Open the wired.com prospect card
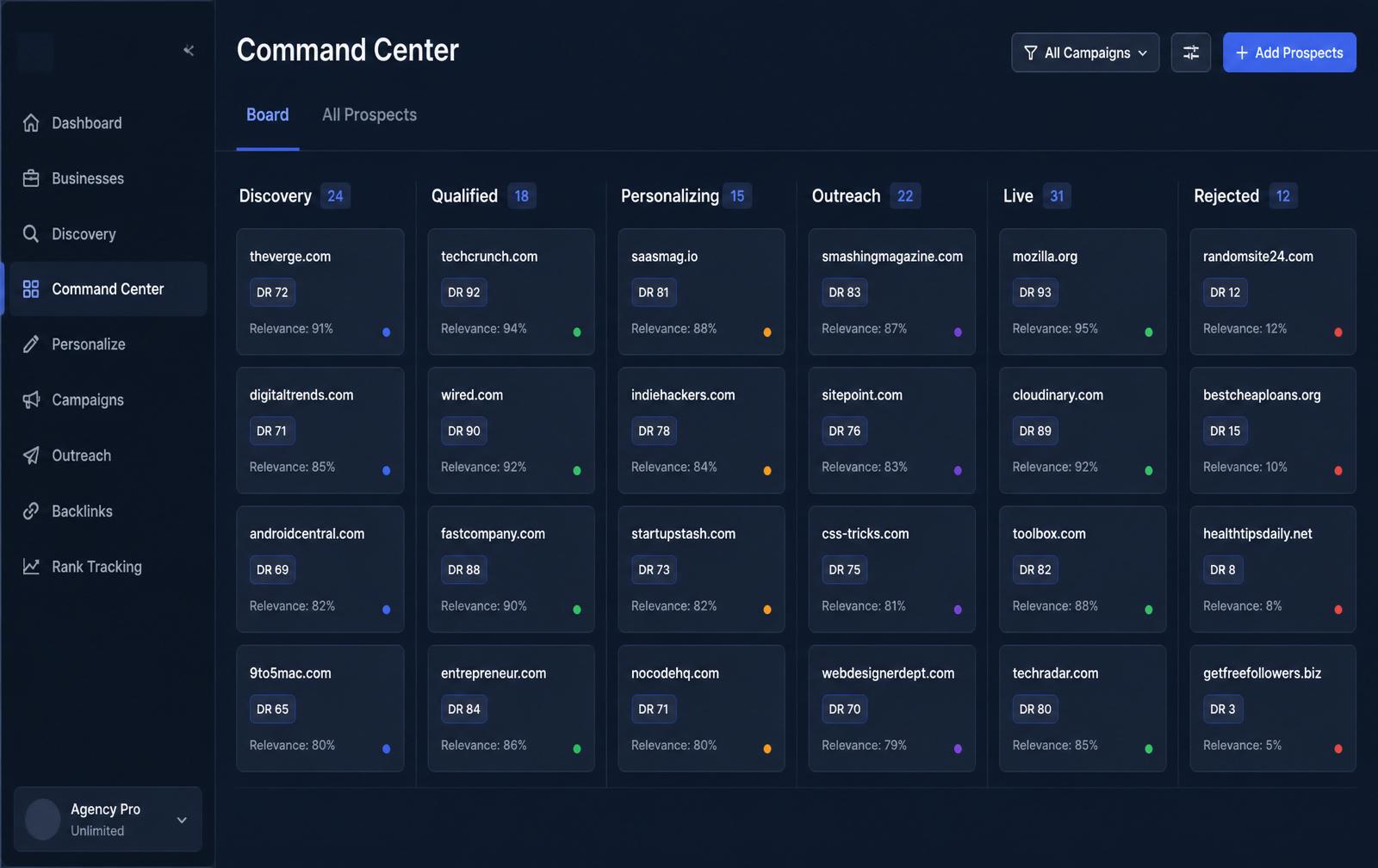The image size is (1378, 868). click(512, 431)
